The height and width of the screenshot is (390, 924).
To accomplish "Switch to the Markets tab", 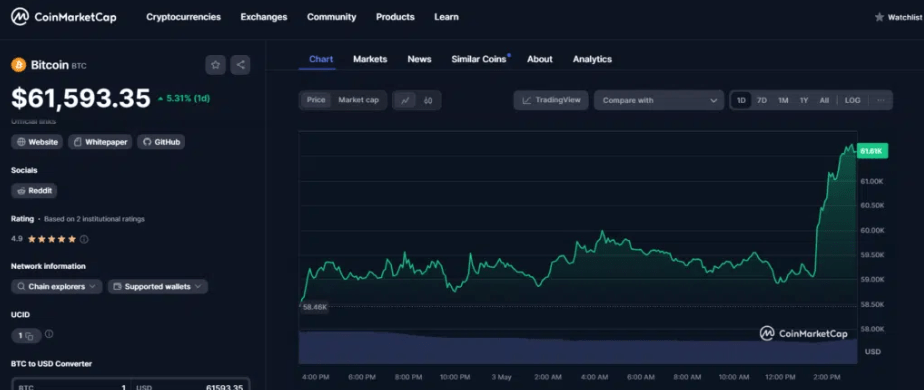I will click(370, 59).
